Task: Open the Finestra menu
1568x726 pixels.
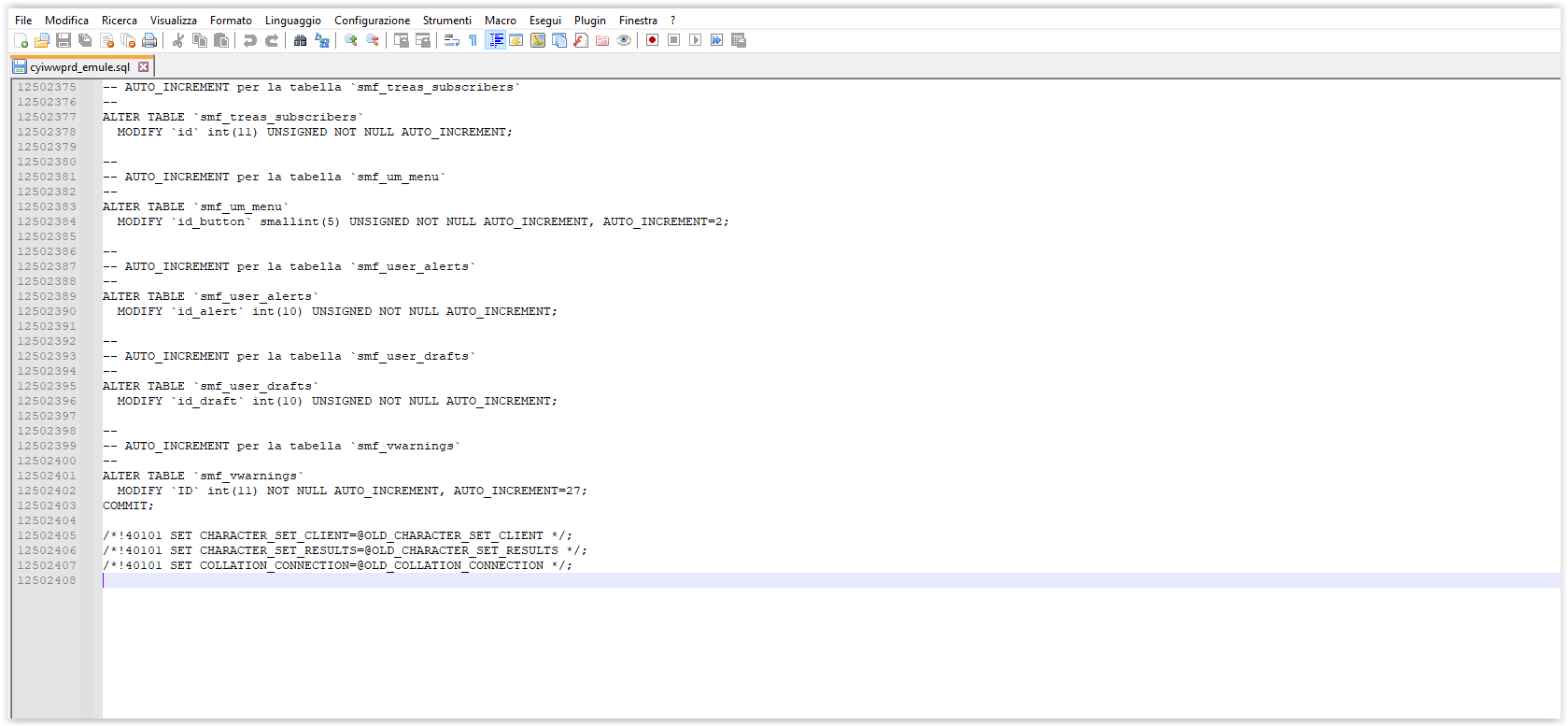Action: tap(638, 20)
